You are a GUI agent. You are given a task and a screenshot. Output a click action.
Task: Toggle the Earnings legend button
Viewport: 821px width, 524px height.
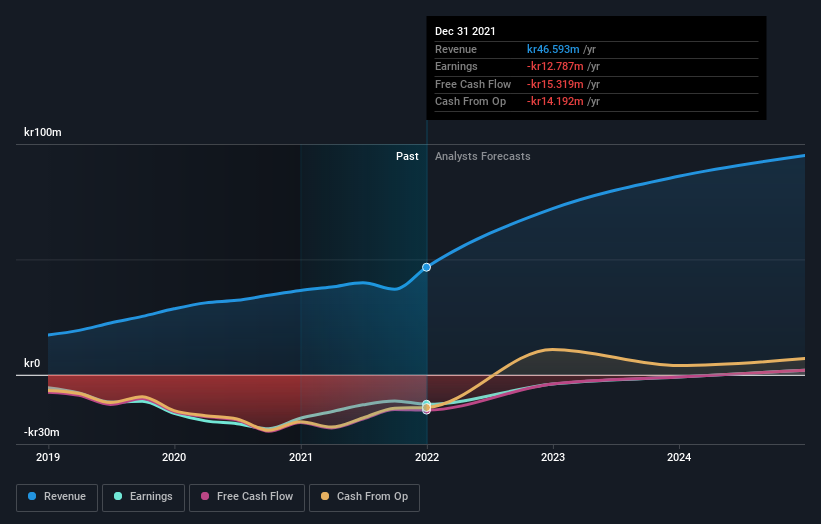click(143, 497)
